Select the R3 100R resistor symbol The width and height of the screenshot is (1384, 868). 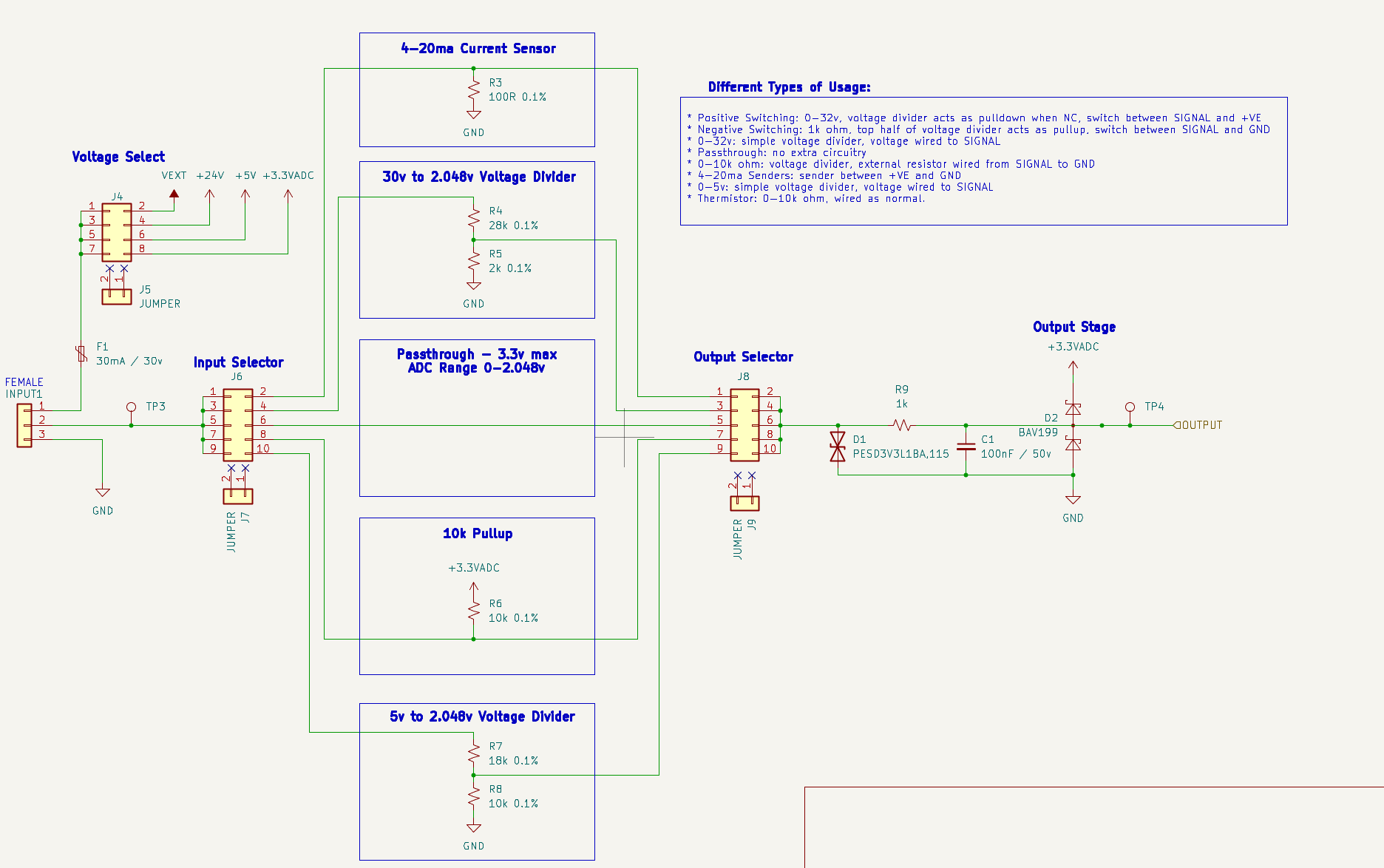tap(473, 90)
